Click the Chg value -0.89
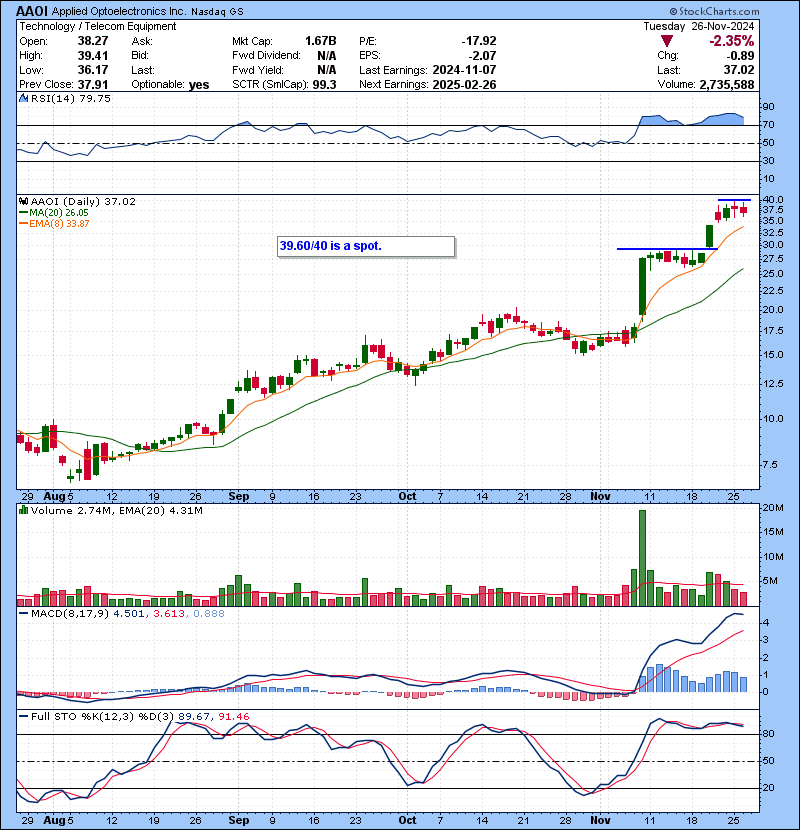The width and height of the screenshot is (800, 830). (x=740, y=56)
